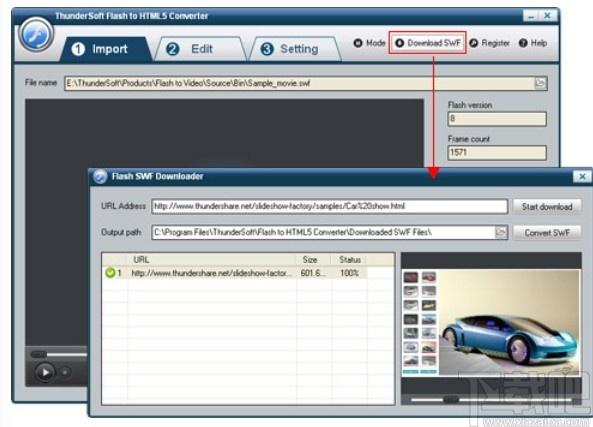Viewport: 593px width, 427px height.
Task: Click the Mode toolbar option
Action: 369,43
